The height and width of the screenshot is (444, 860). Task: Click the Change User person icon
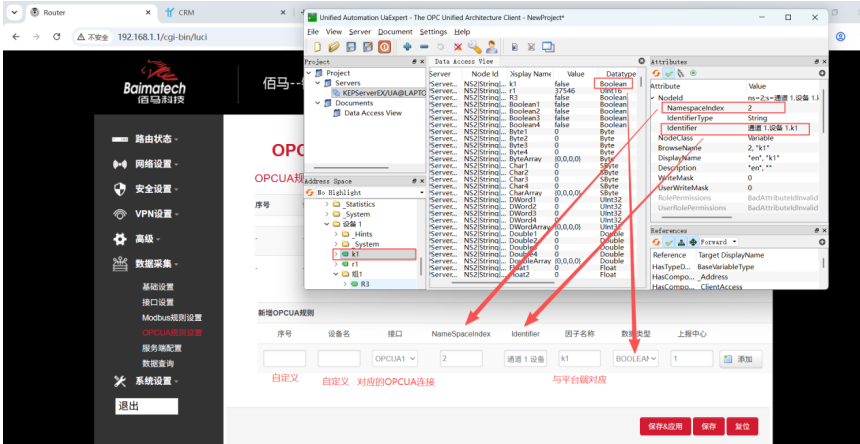click(491, 47)
